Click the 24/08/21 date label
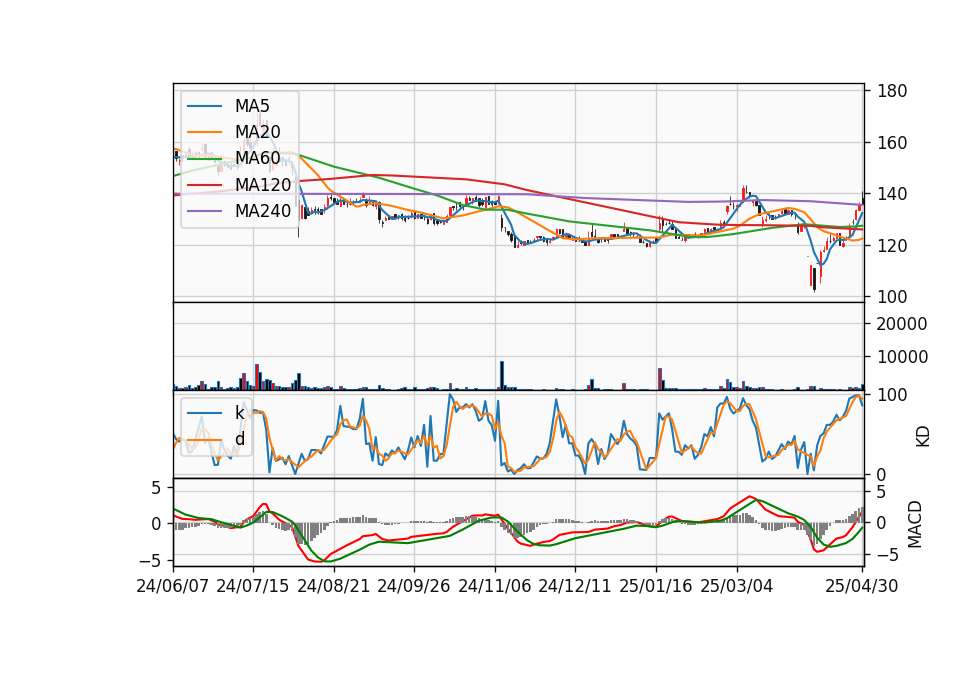The height and width of the screenshot is (690, 960). (x=334, y=586)
